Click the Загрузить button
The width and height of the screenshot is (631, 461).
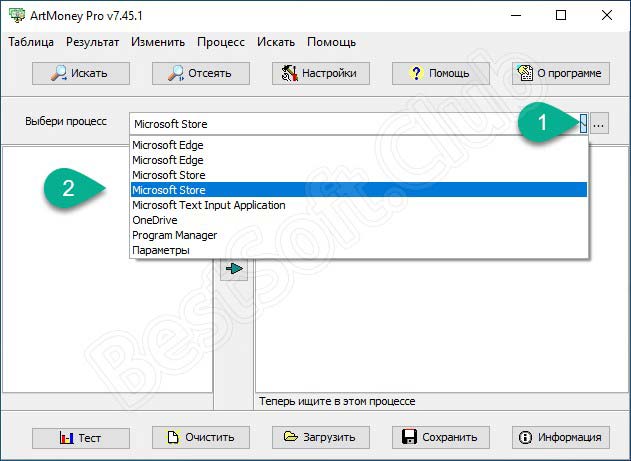(x=321, y=437)
